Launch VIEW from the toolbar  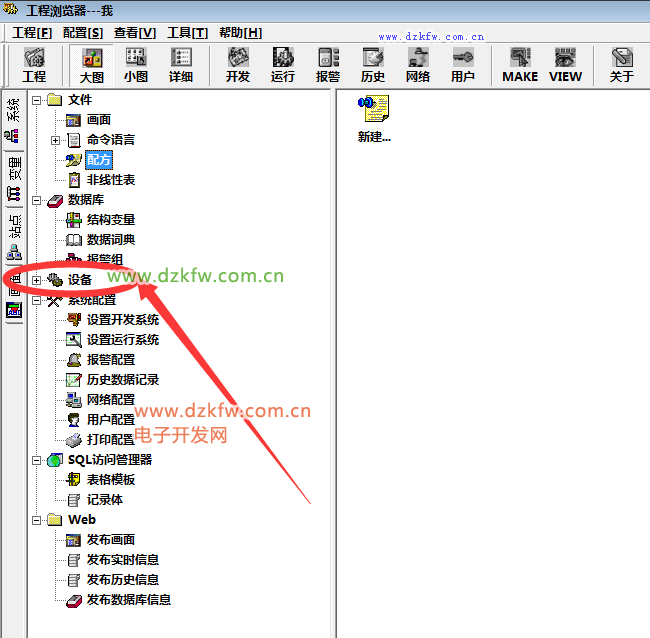point(565,65)
